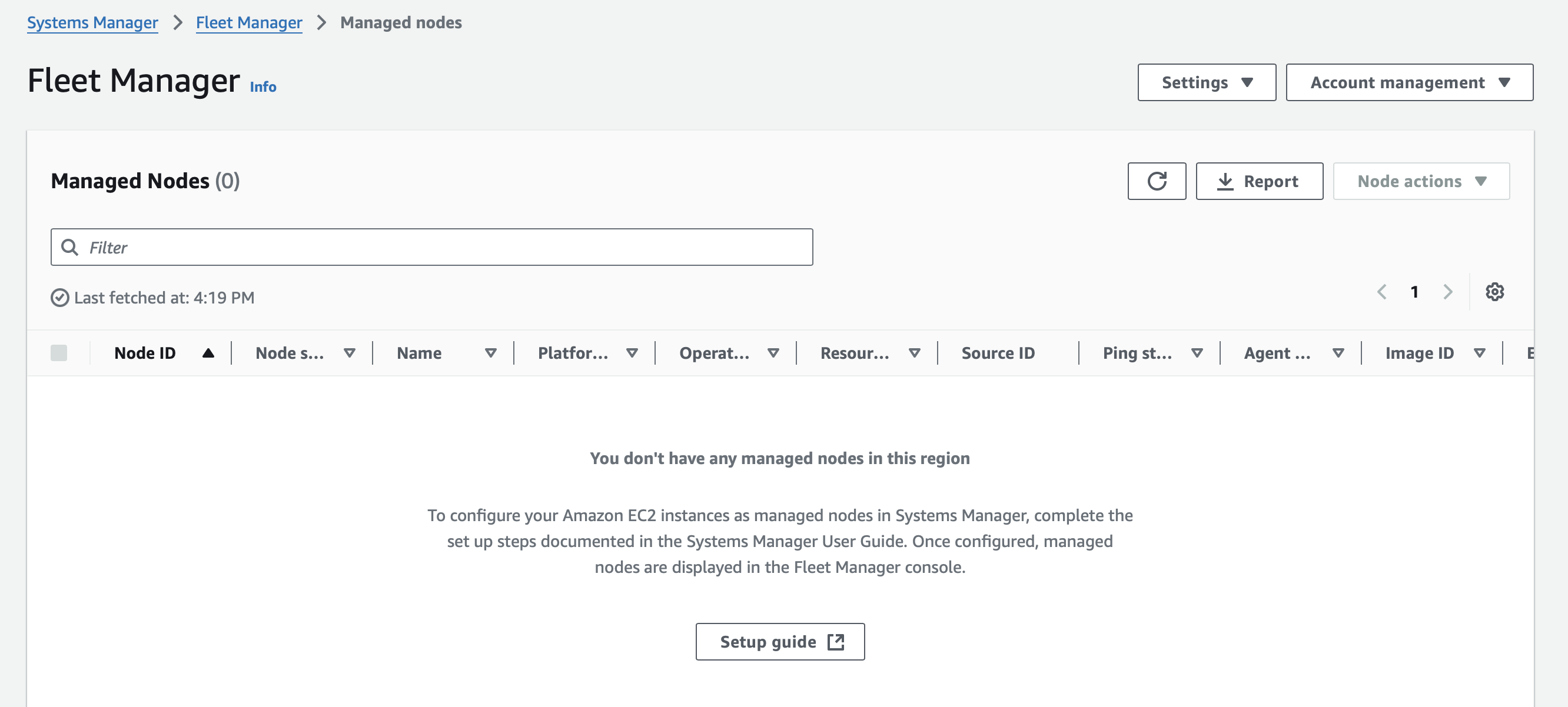Click the search magnifier icon in Filter
1568x707 pixels.
70,247
